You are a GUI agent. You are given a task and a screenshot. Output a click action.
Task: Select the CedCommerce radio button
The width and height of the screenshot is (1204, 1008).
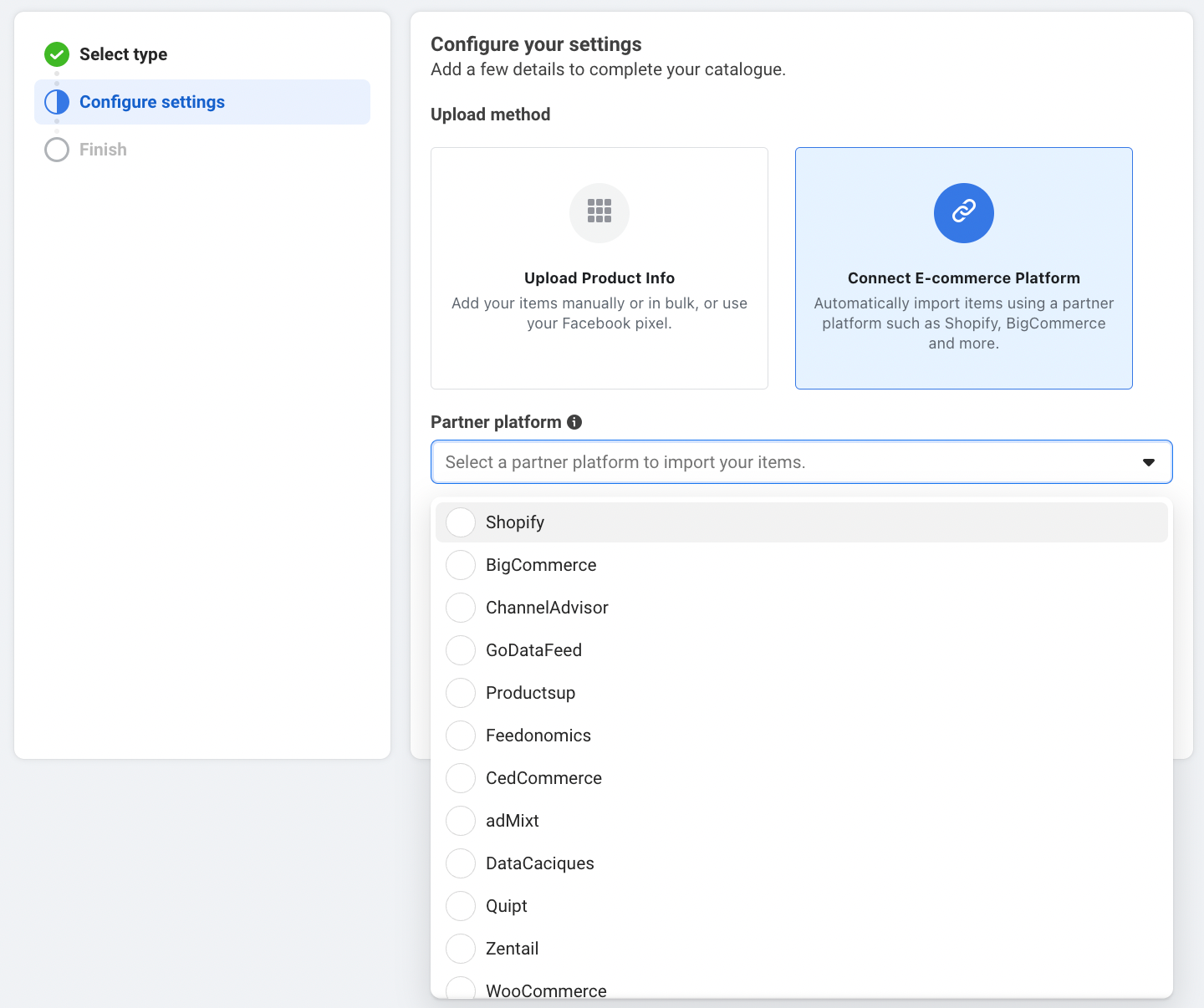pyautogui.click(x=461, y=778)
